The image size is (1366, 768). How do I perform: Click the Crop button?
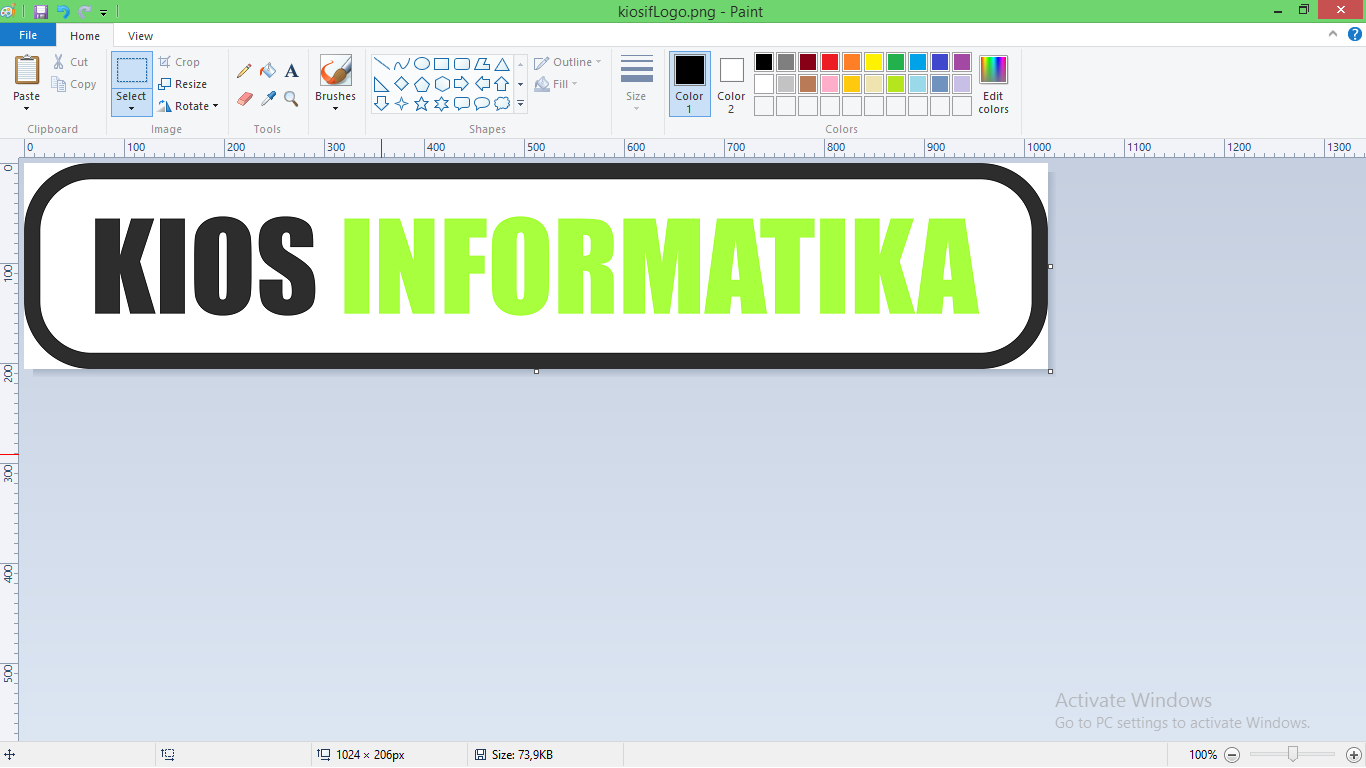pyautogui.click(x=180, y=62)
